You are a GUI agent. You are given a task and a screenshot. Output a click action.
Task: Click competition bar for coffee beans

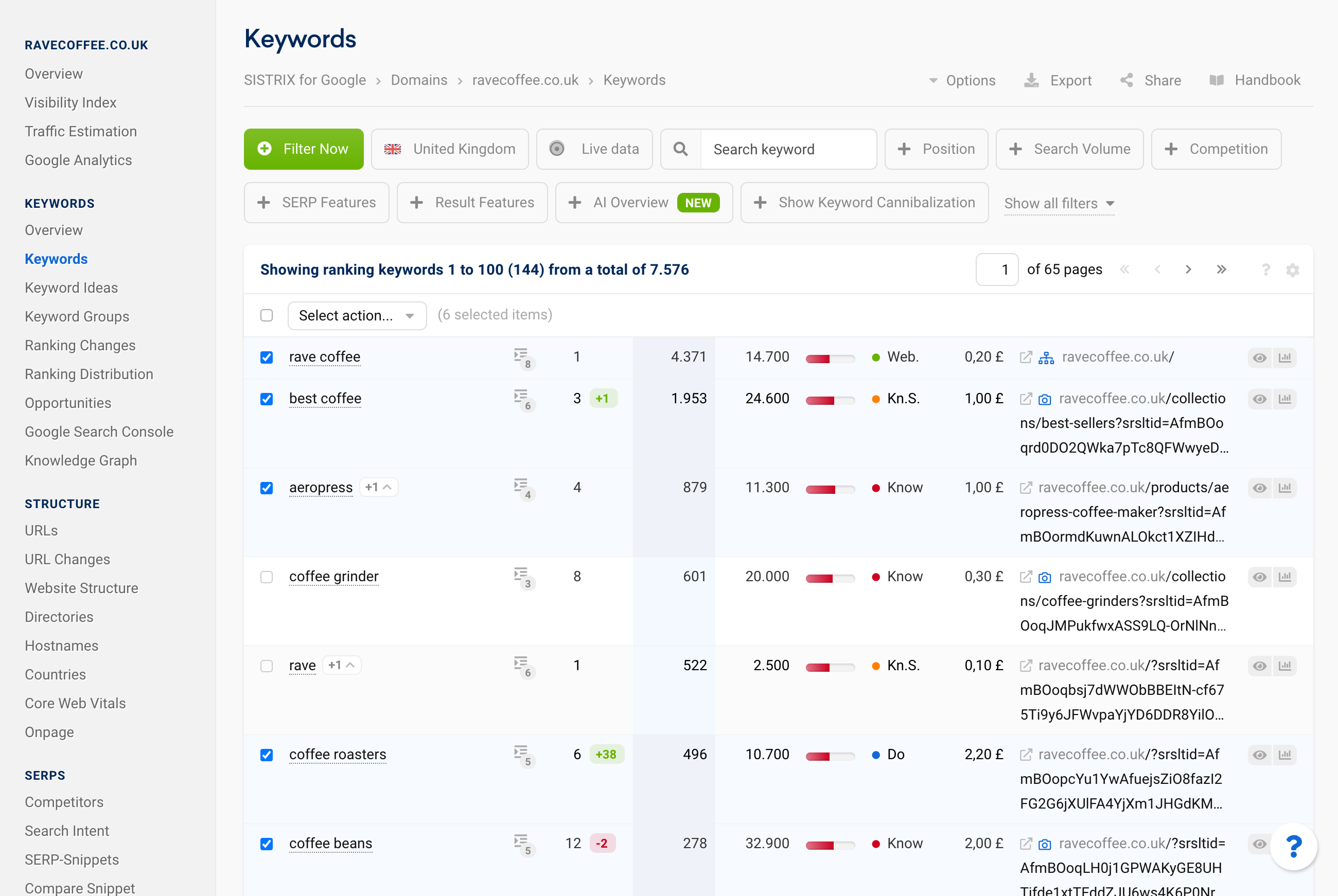(830, 845)
